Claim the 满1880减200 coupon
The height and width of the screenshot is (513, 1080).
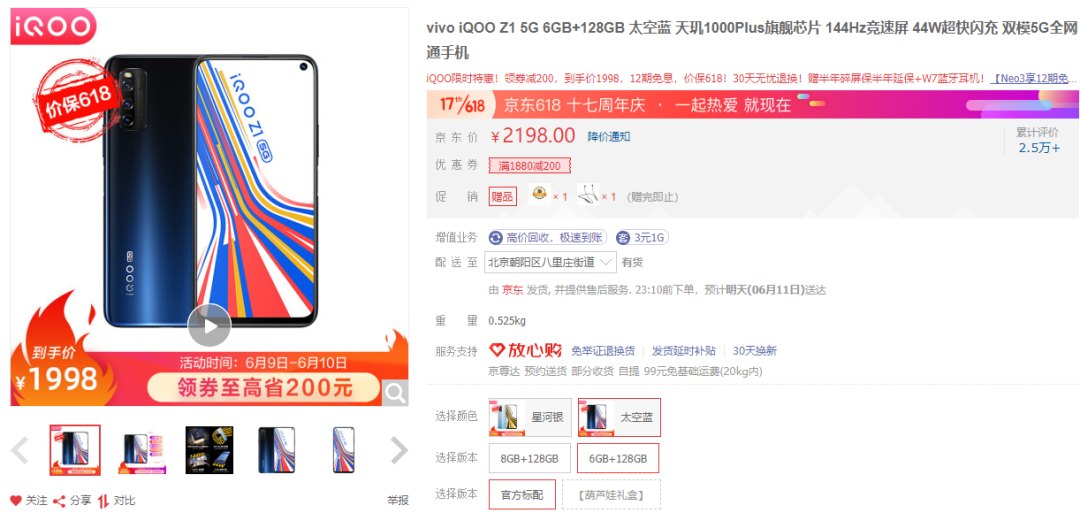530,166
